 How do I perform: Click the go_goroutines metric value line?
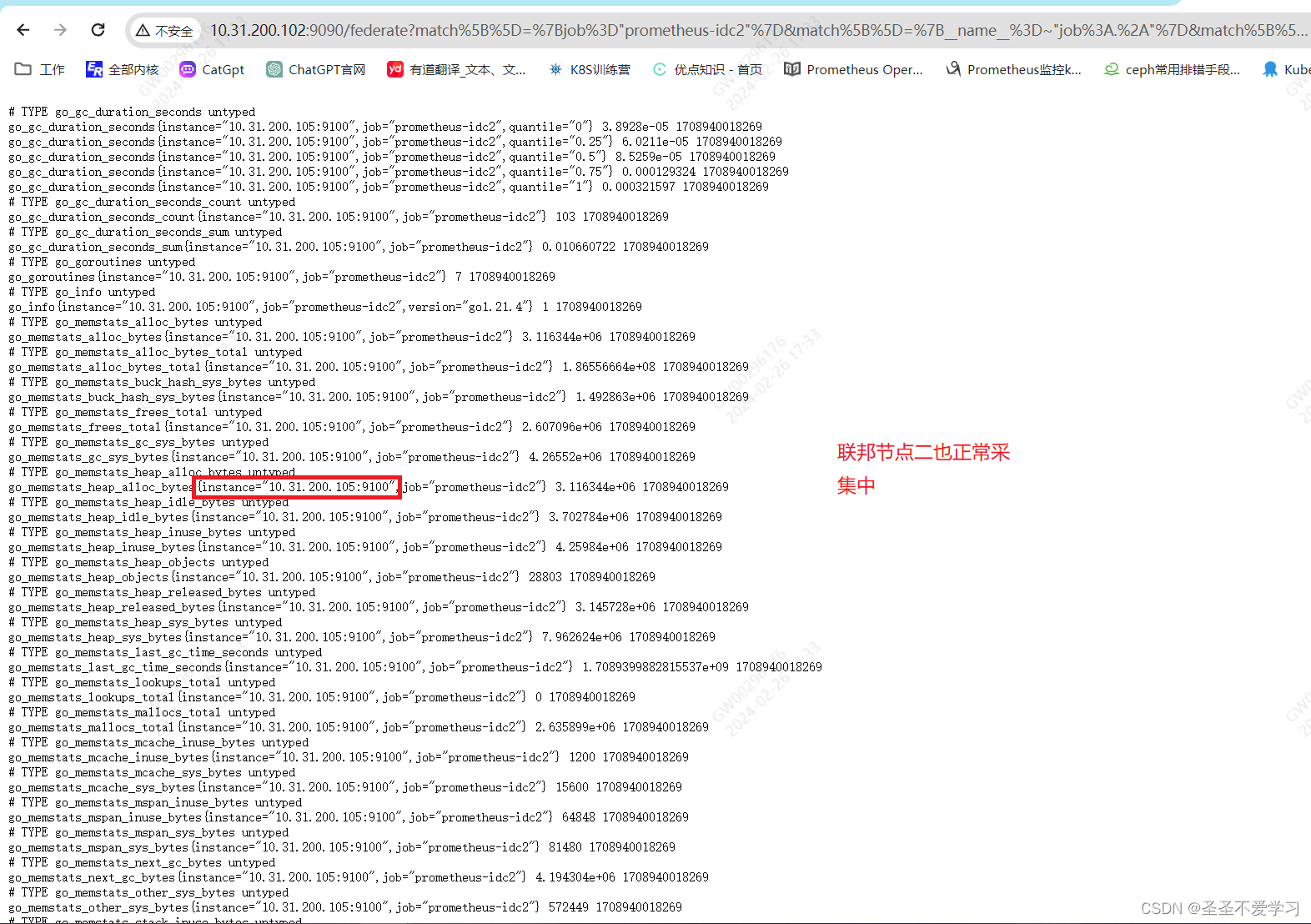pos(282,277)
